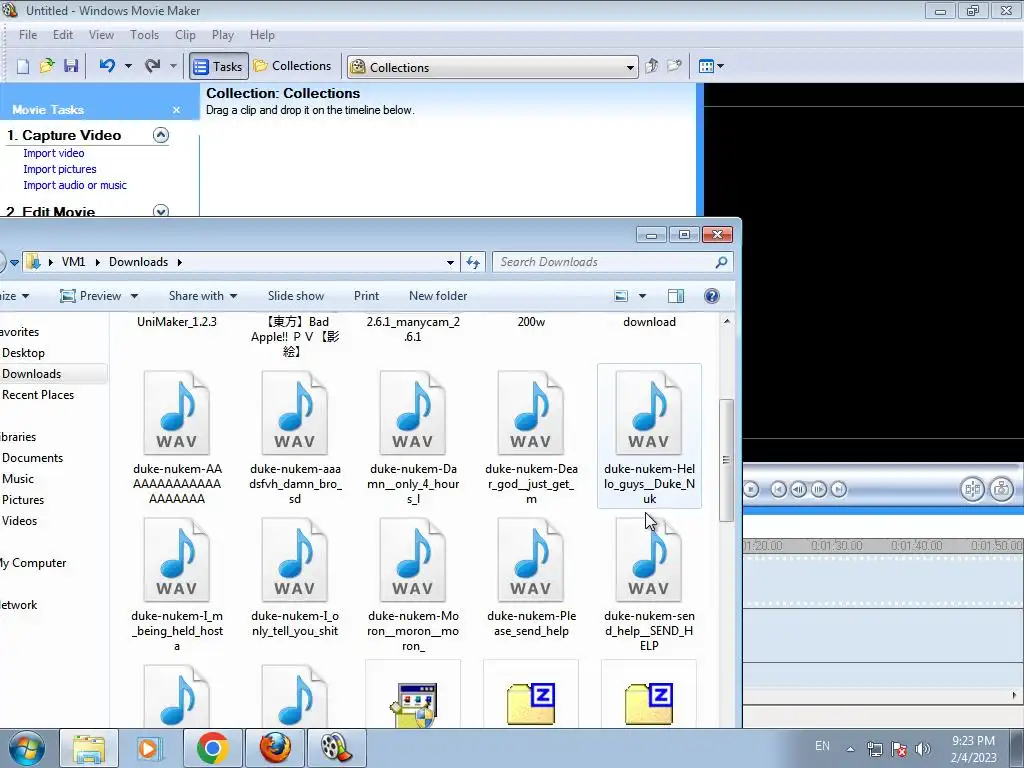Create a new project in Movie Maker
The width and height of the screenshot is (1024, 768).
pyautogui.click(x=23, y=66)
